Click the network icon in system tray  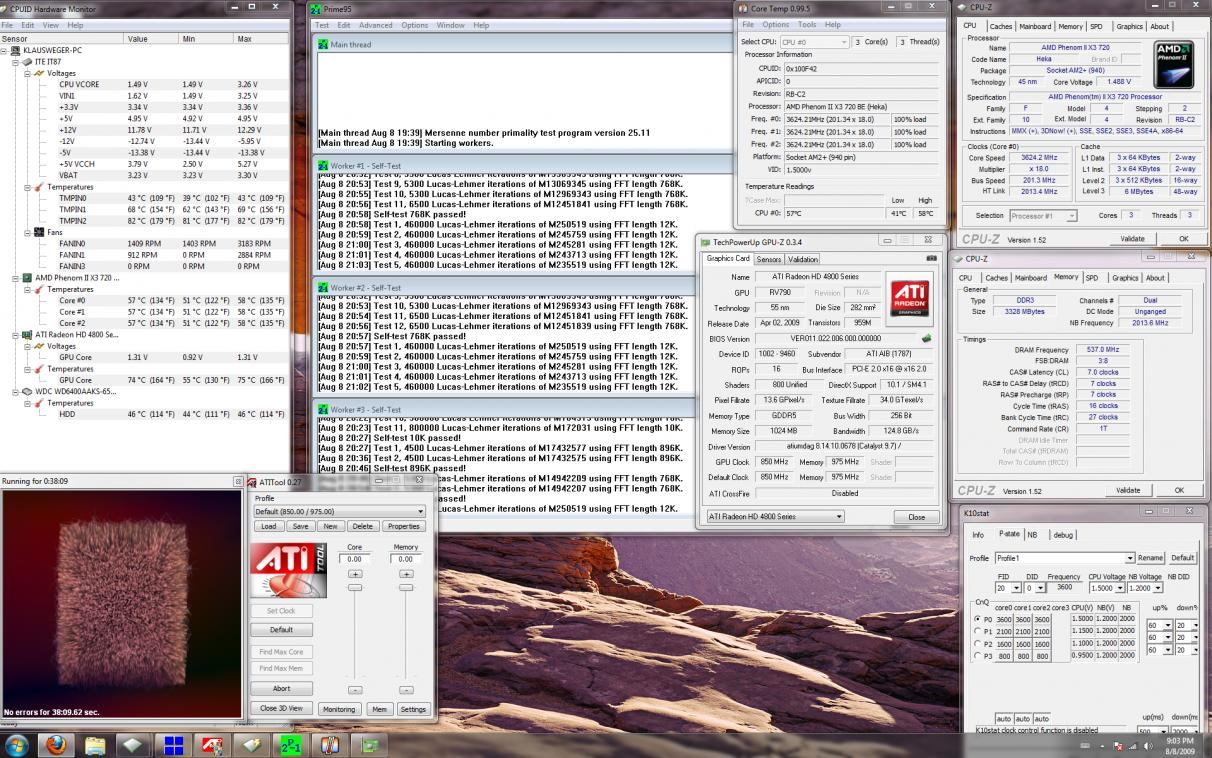point(1133,746)
